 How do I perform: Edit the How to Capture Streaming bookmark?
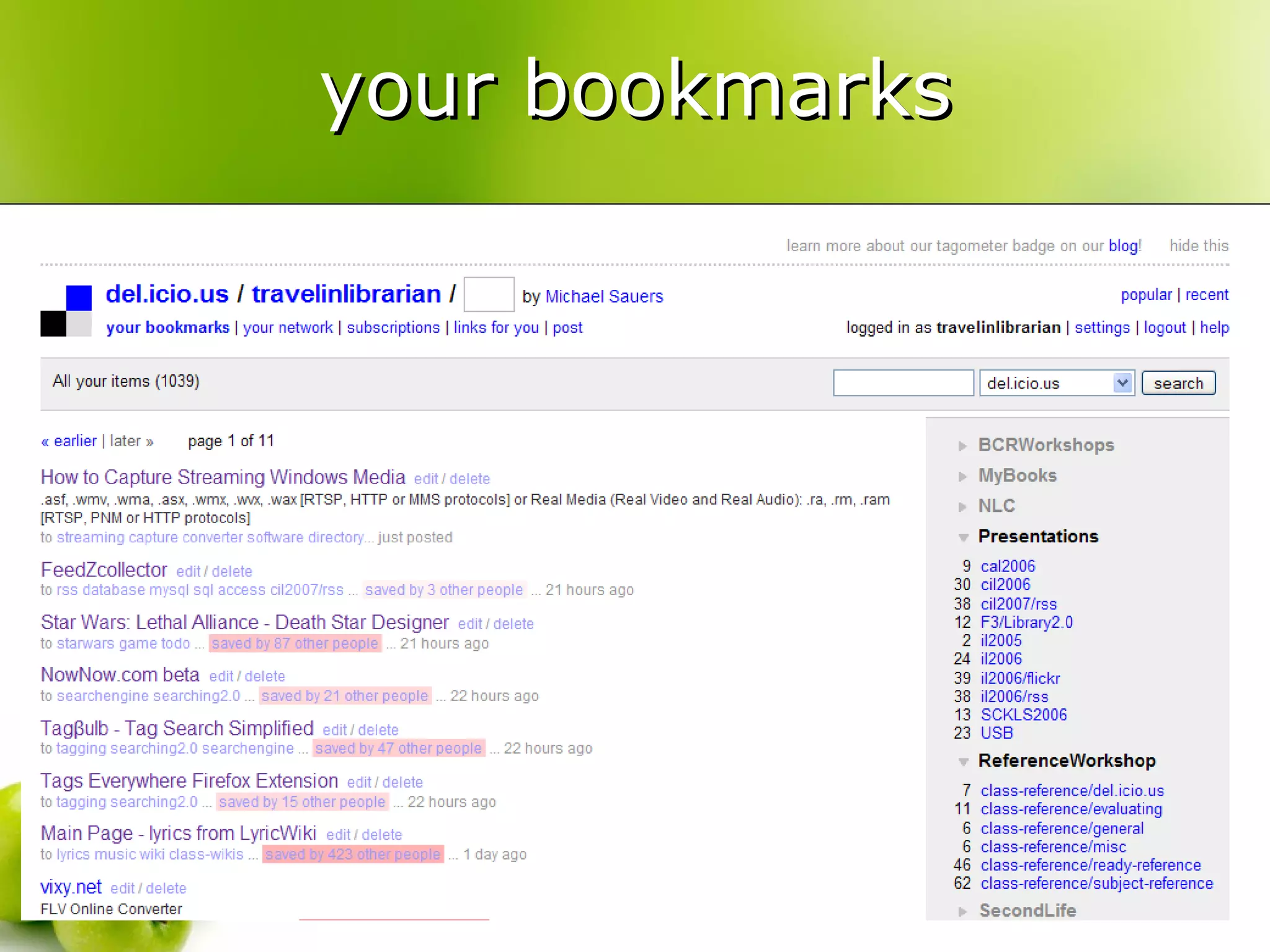pos(425,479)
